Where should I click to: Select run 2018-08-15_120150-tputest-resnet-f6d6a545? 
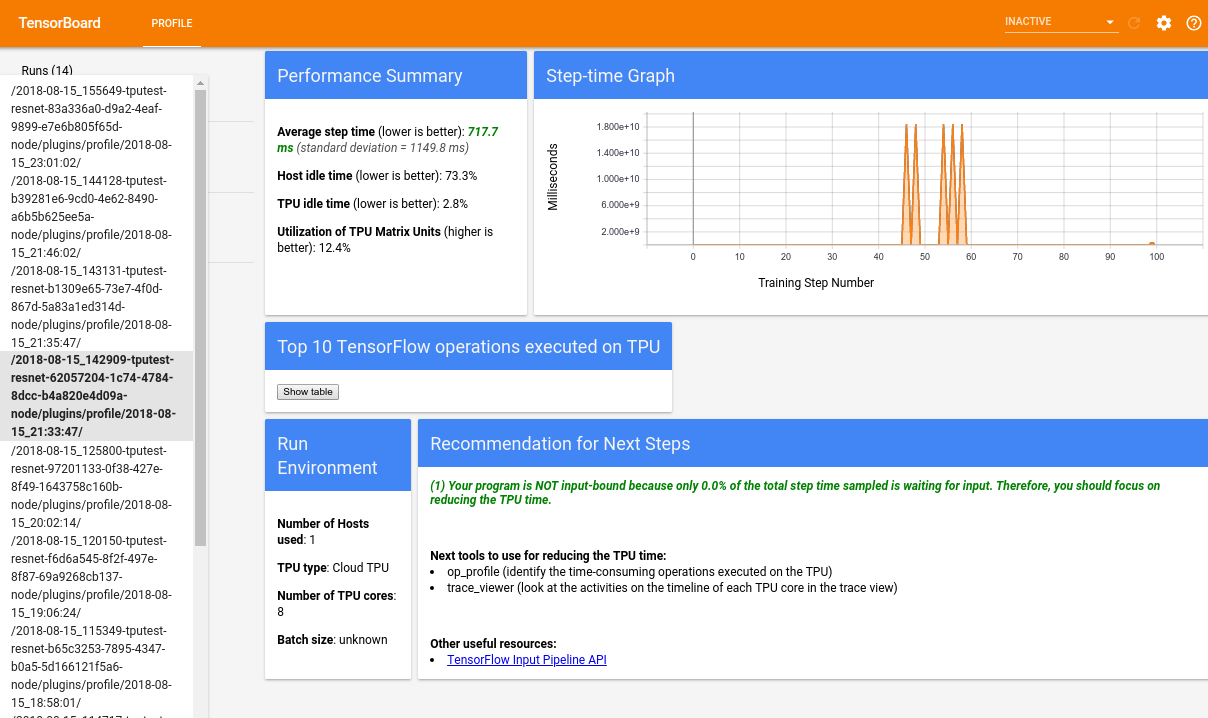tap(97, 576)
